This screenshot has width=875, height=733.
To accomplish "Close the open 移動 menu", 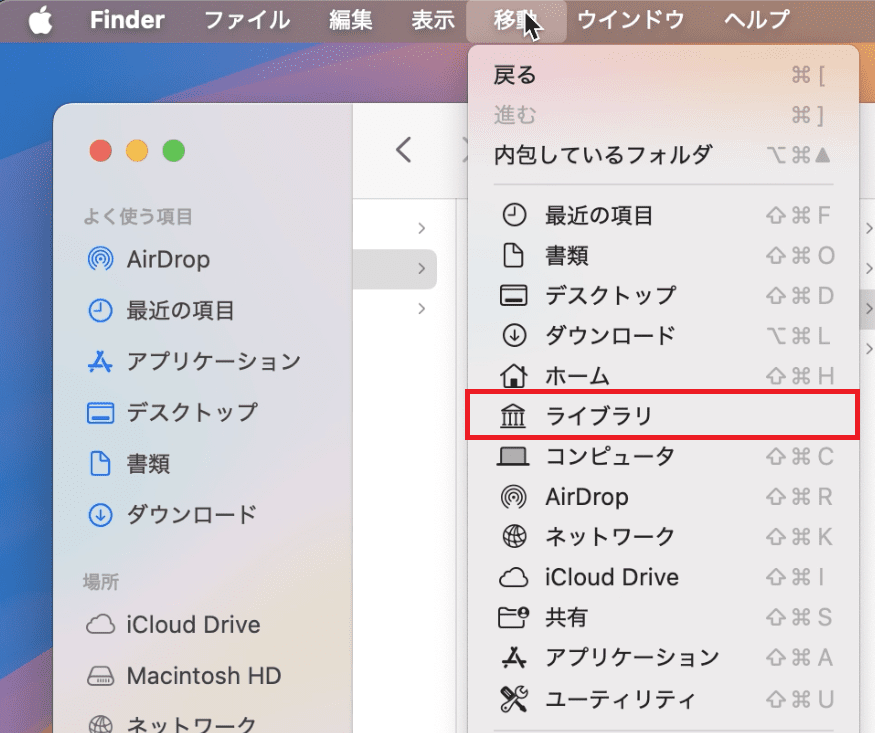I will coord(516,21).
